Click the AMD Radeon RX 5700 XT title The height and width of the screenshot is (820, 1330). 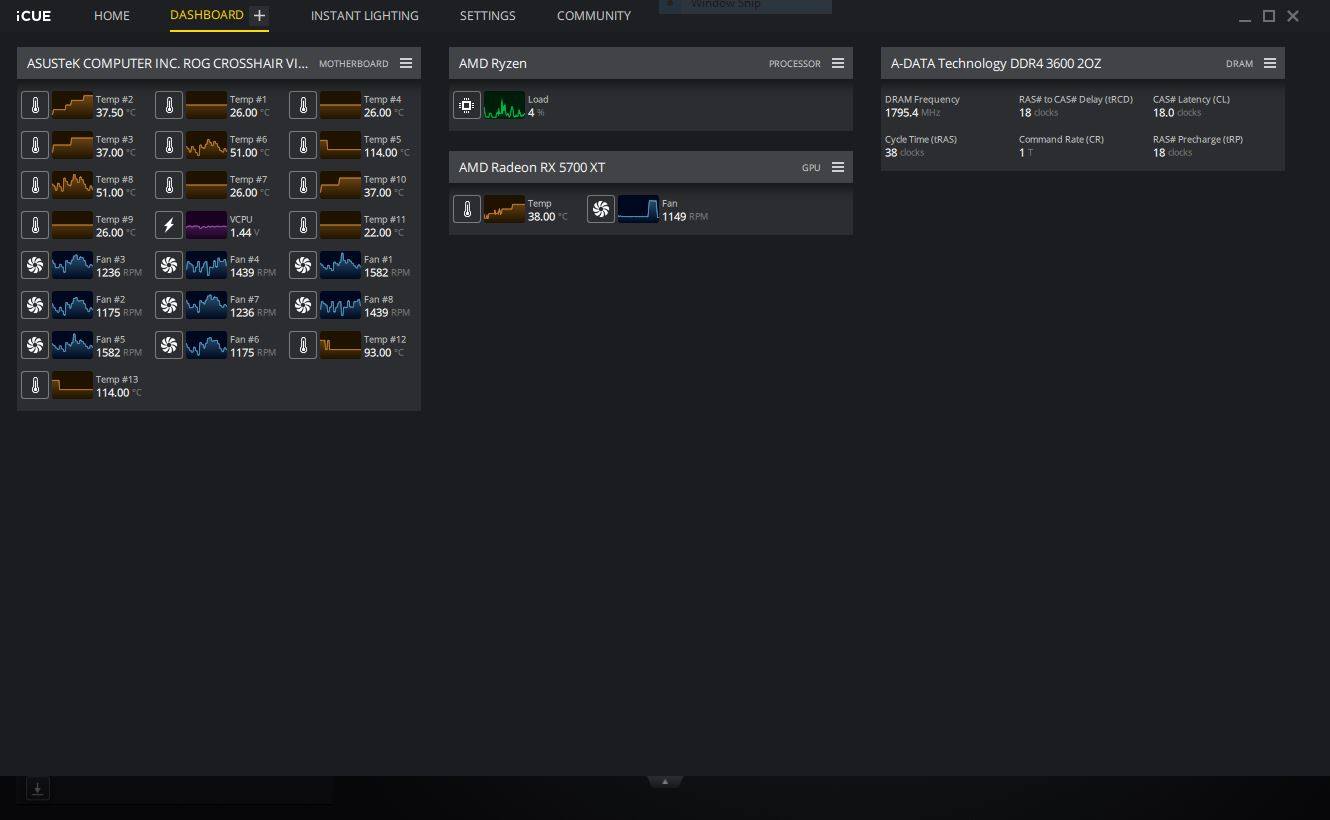tap(532, 167)
